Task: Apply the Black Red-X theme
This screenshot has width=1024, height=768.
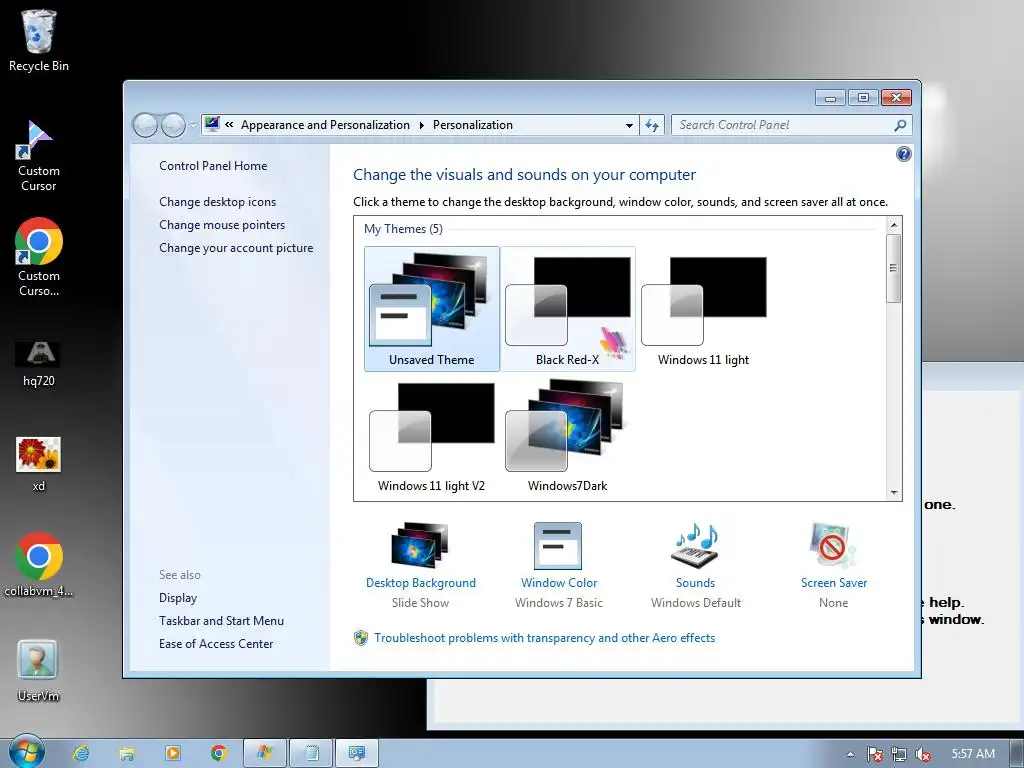Action: [568, 309]
